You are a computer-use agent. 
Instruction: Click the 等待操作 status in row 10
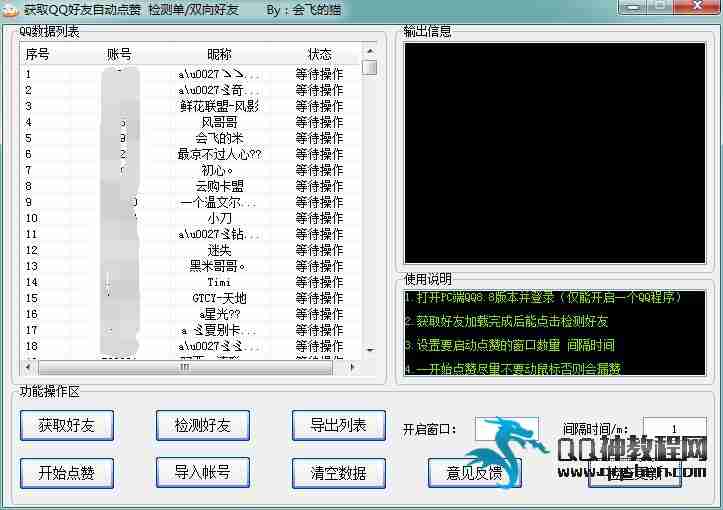tap(319, 218)
